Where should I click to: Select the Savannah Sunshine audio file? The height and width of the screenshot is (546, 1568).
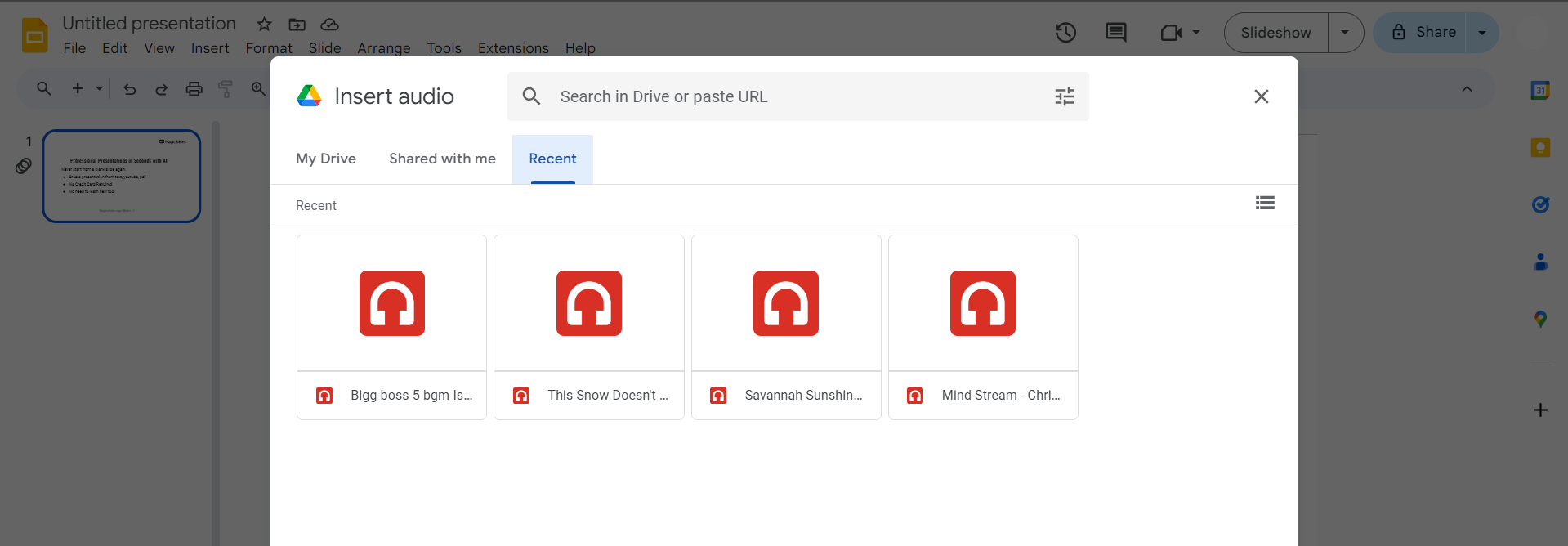[786, 327]
